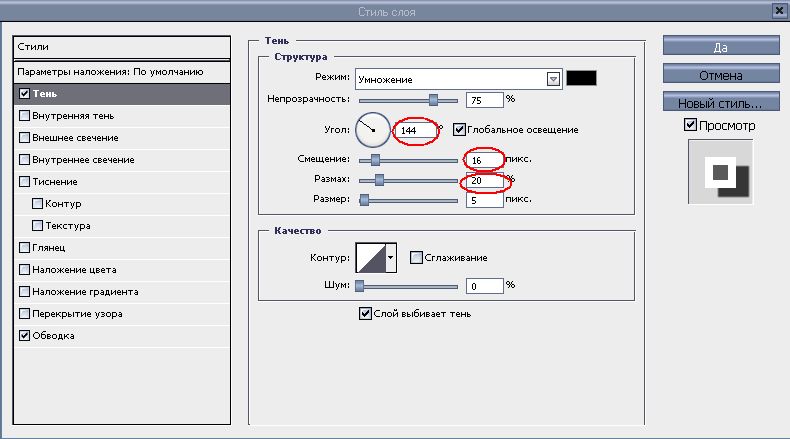Select the Наложение градиента style entry
The height and width of the screenshot is (439, 790).
[85, 292]
